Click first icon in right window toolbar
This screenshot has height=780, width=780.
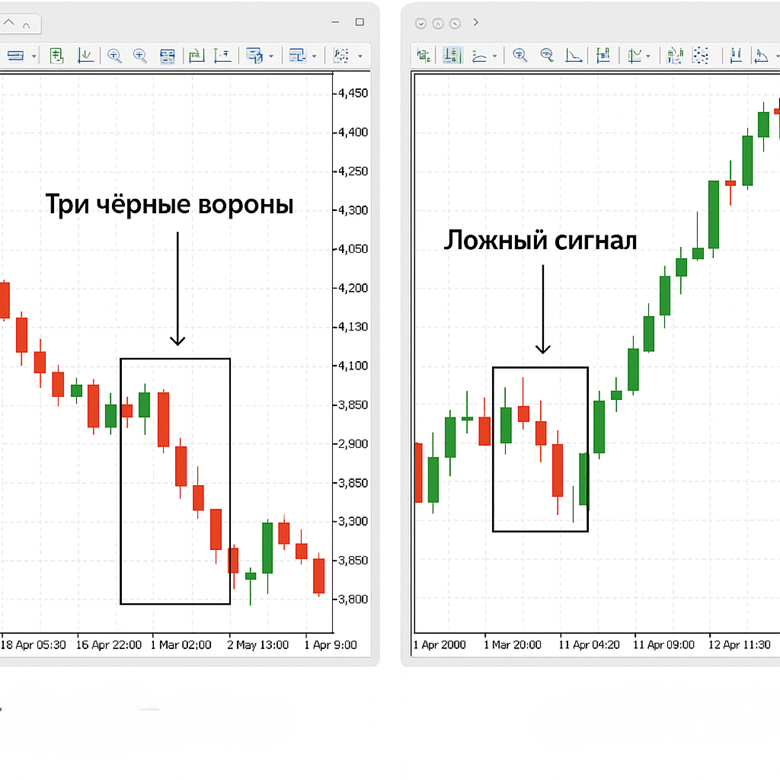point(424,56)
